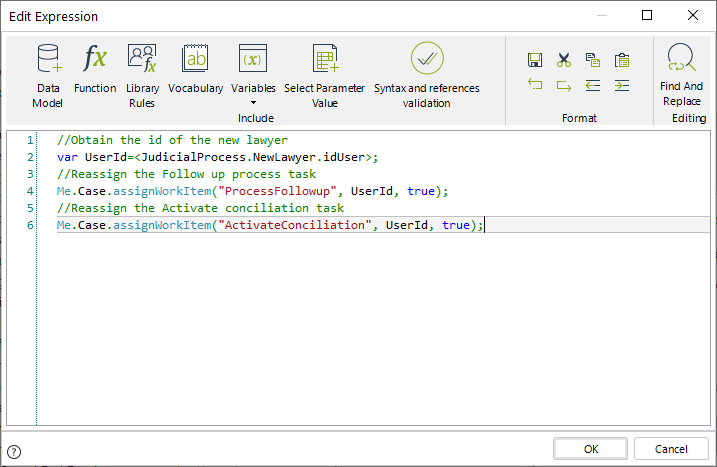
Task: Open Library Rules
Action: pyautogui.click(x=142, y=76)
